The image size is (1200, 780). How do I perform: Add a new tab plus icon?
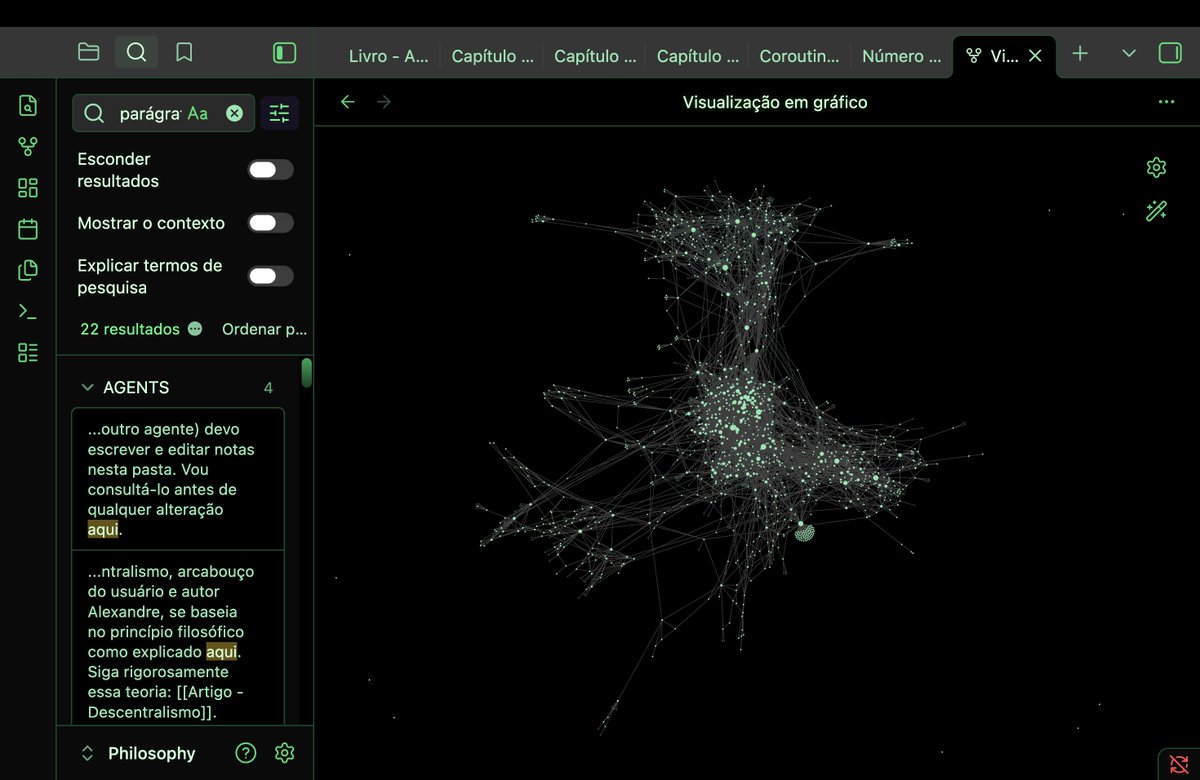(x=1080, y=54)
